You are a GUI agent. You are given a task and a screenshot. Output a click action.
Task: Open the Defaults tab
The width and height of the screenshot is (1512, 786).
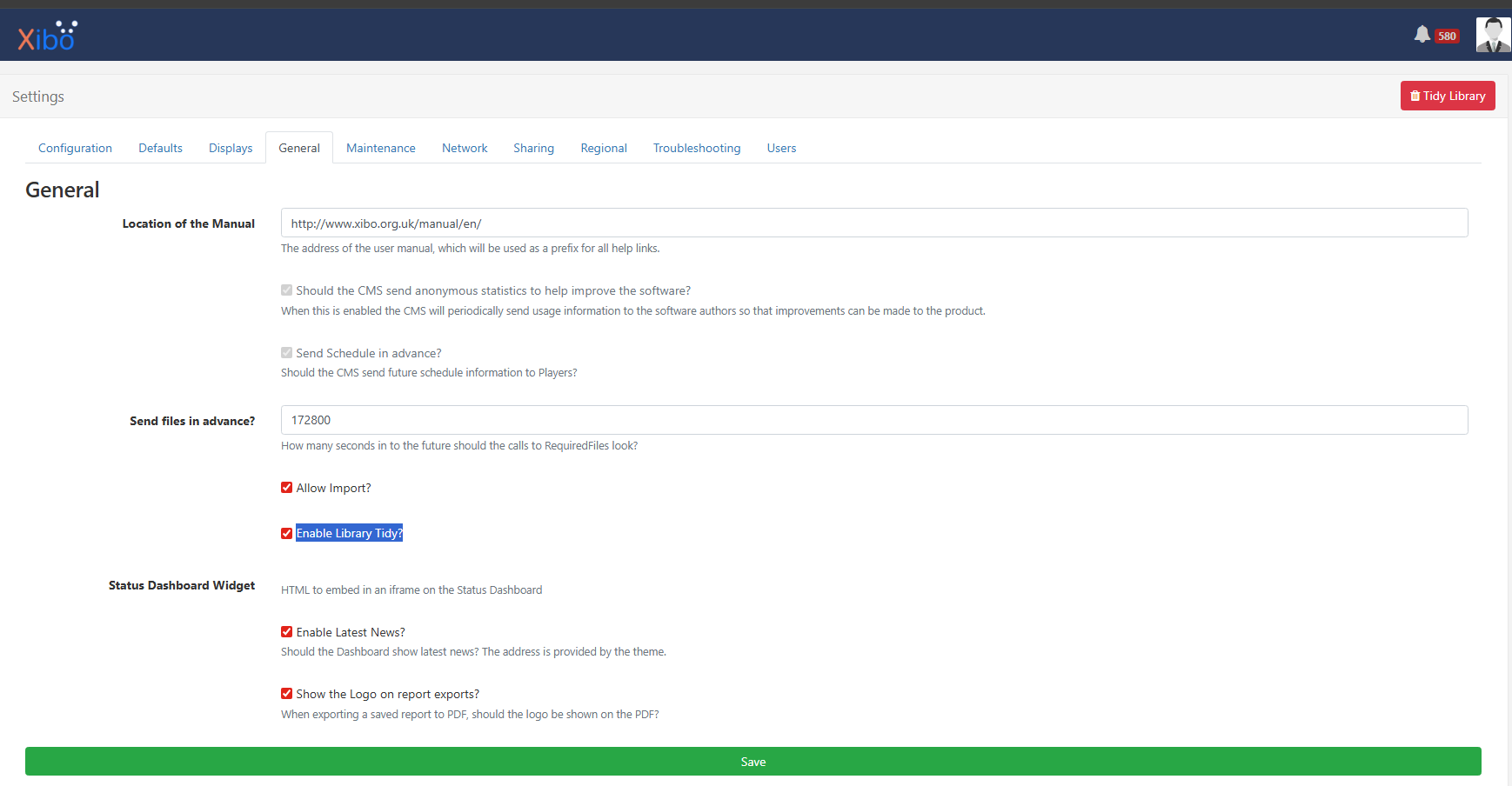[160, 149]
